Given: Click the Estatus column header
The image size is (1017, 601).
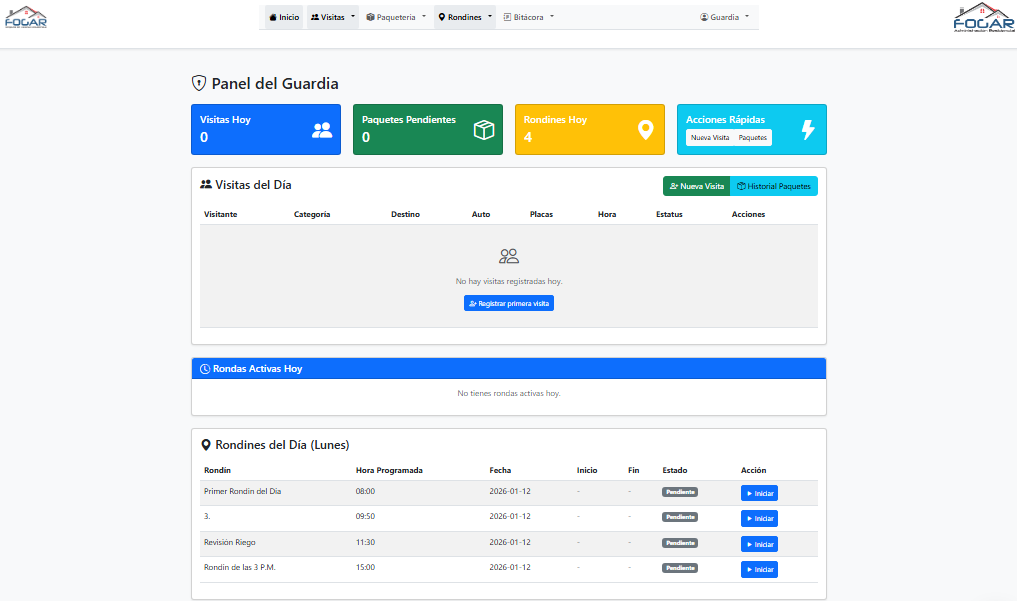Looking at the screenshot, I should (x=669, y=215).
